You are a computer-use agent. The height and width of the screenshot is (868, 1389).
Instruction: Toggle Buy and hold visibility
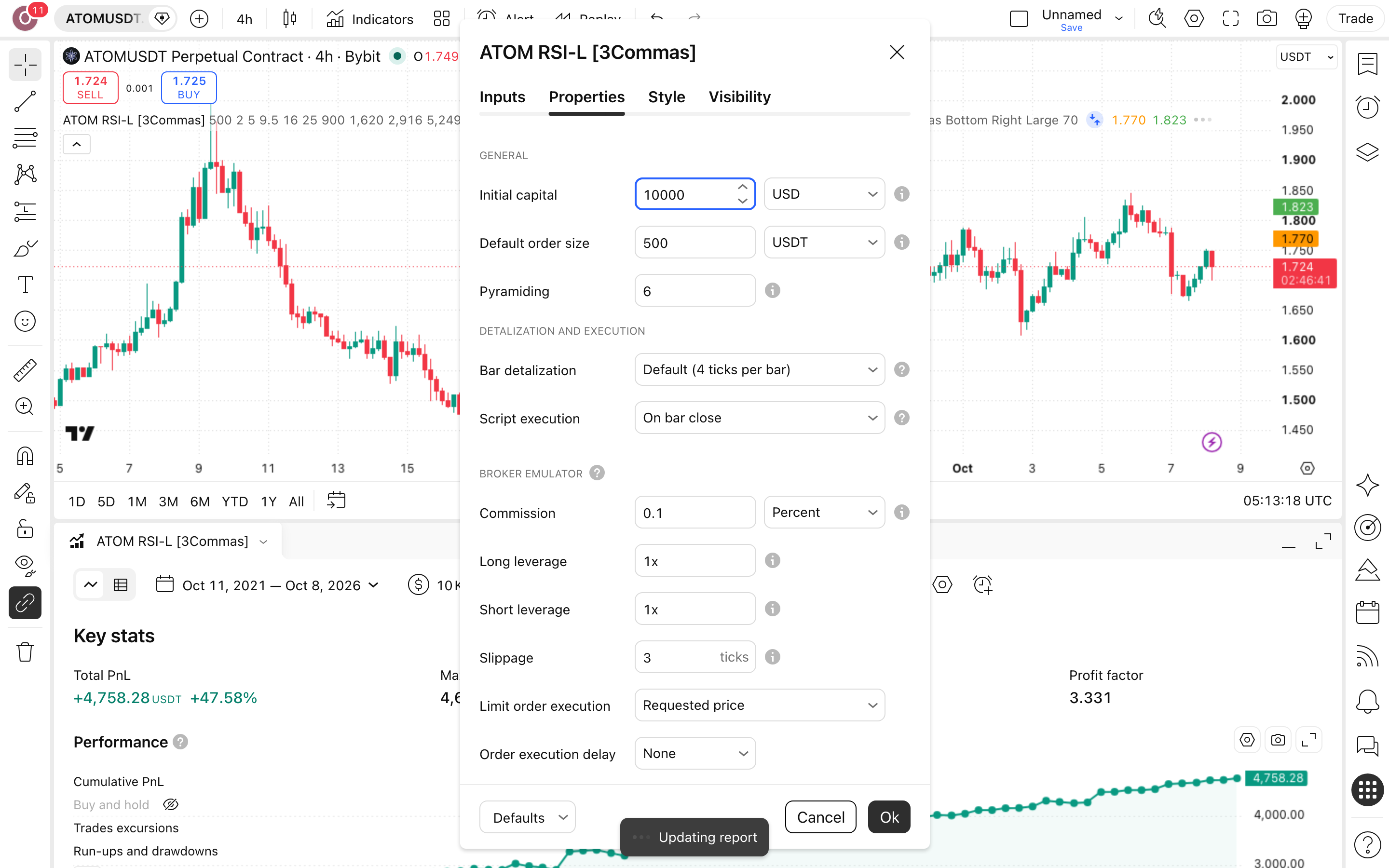coord(170,804)
